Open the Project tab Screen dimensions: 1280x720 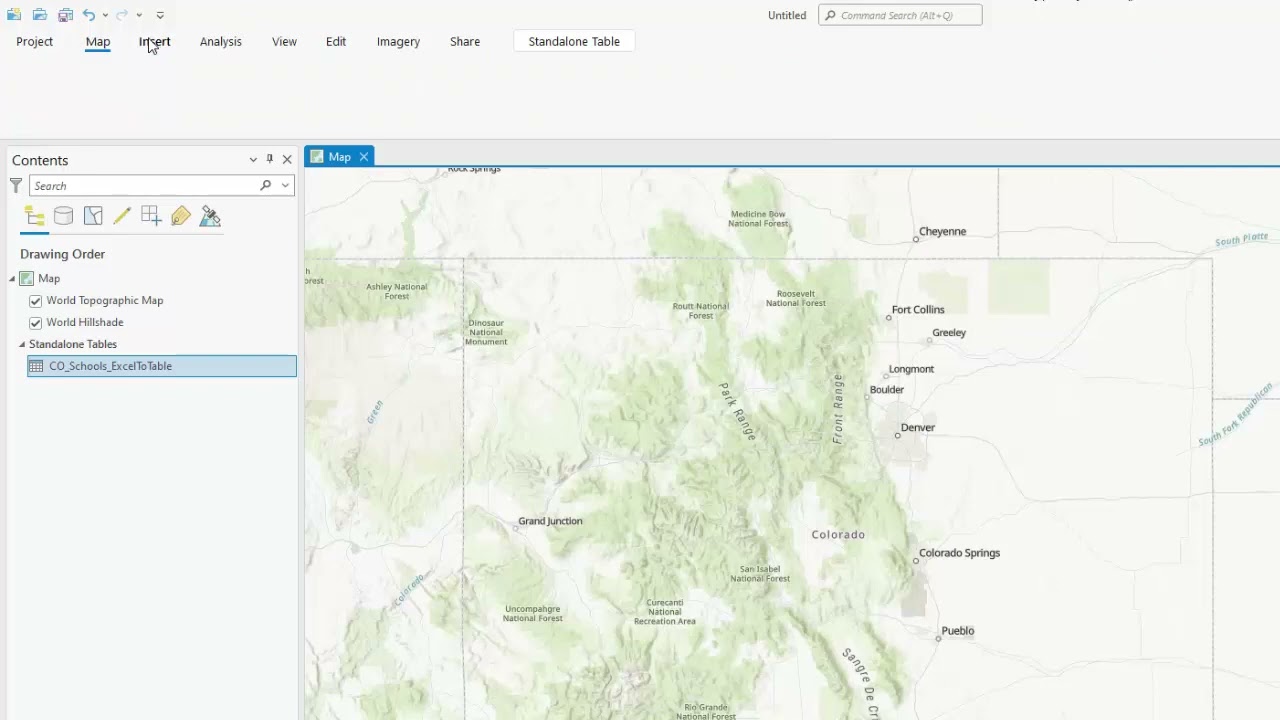pos(34,41)
